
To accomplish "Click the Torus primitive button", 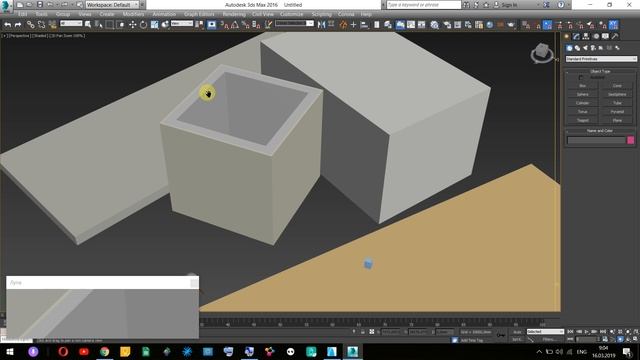I will point(582,111).
